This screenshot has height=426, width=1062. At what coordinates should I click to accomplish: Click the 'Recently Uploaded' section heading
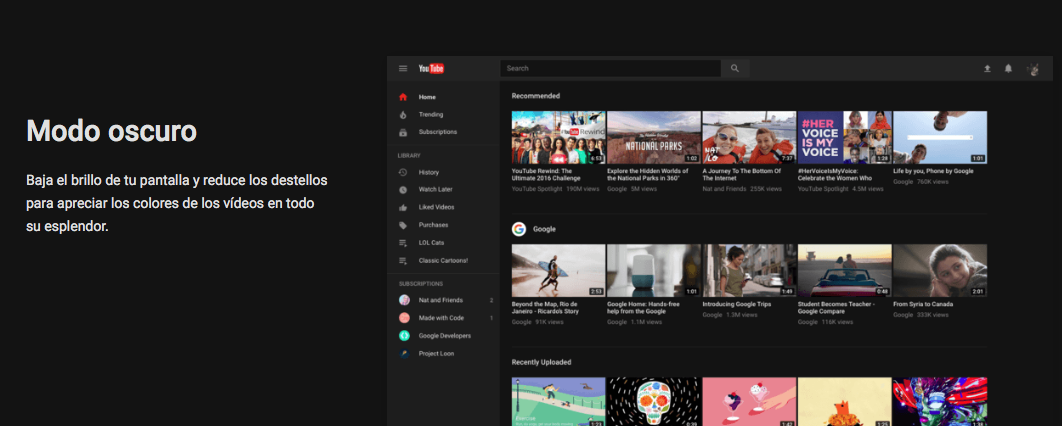pyautogui.click(x=541, y=362)
